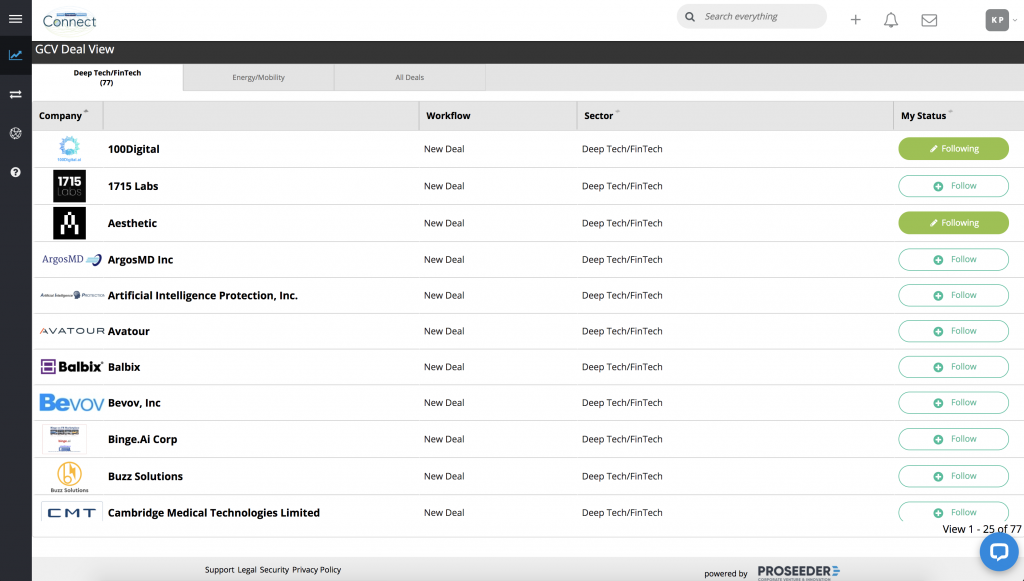Viewport: 1024px width, 581px height.
Task: Open the Privacy Policy link
Action: [x=316, y=570]
